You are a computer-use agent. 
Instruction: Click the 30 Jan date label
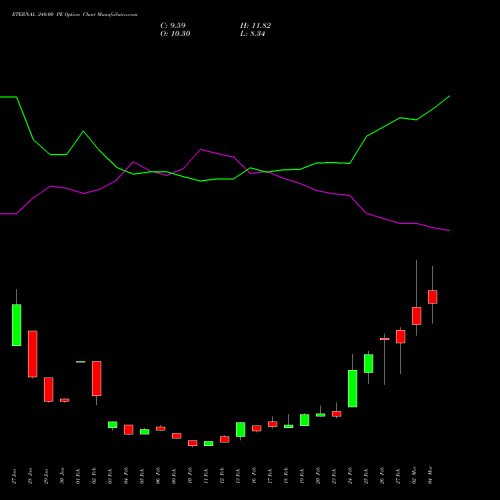coord(63,476)
